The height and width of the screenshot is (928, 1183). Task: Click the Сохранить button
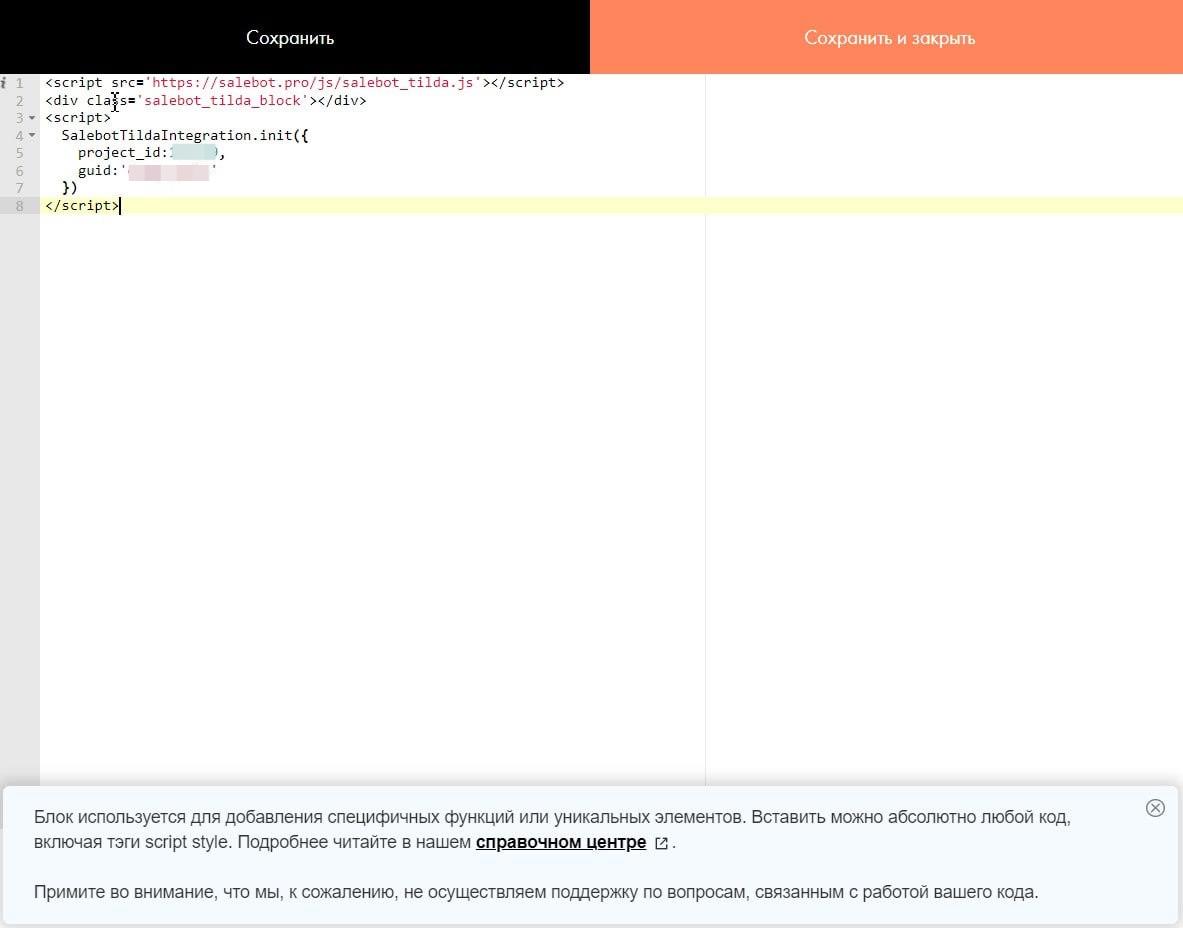290,38
